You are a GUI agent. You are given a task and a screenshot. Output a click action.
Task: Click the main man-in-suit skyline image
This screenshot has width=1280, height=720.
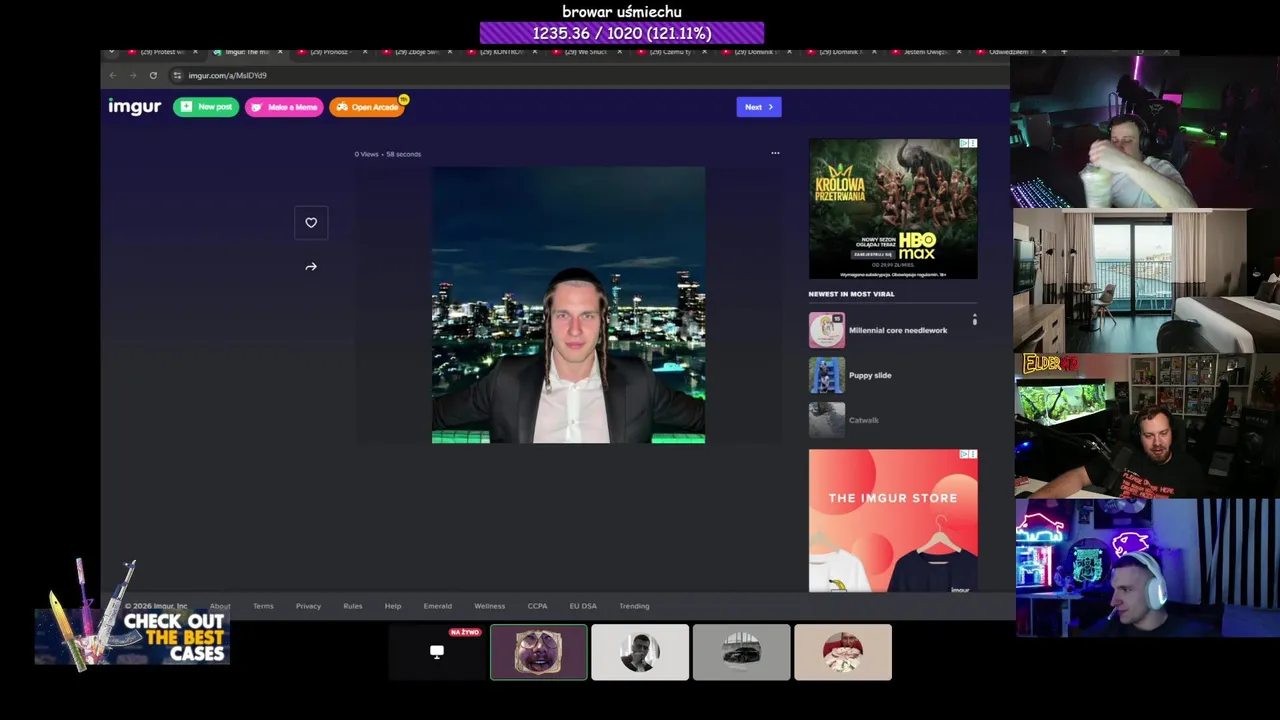coord(568,305)
